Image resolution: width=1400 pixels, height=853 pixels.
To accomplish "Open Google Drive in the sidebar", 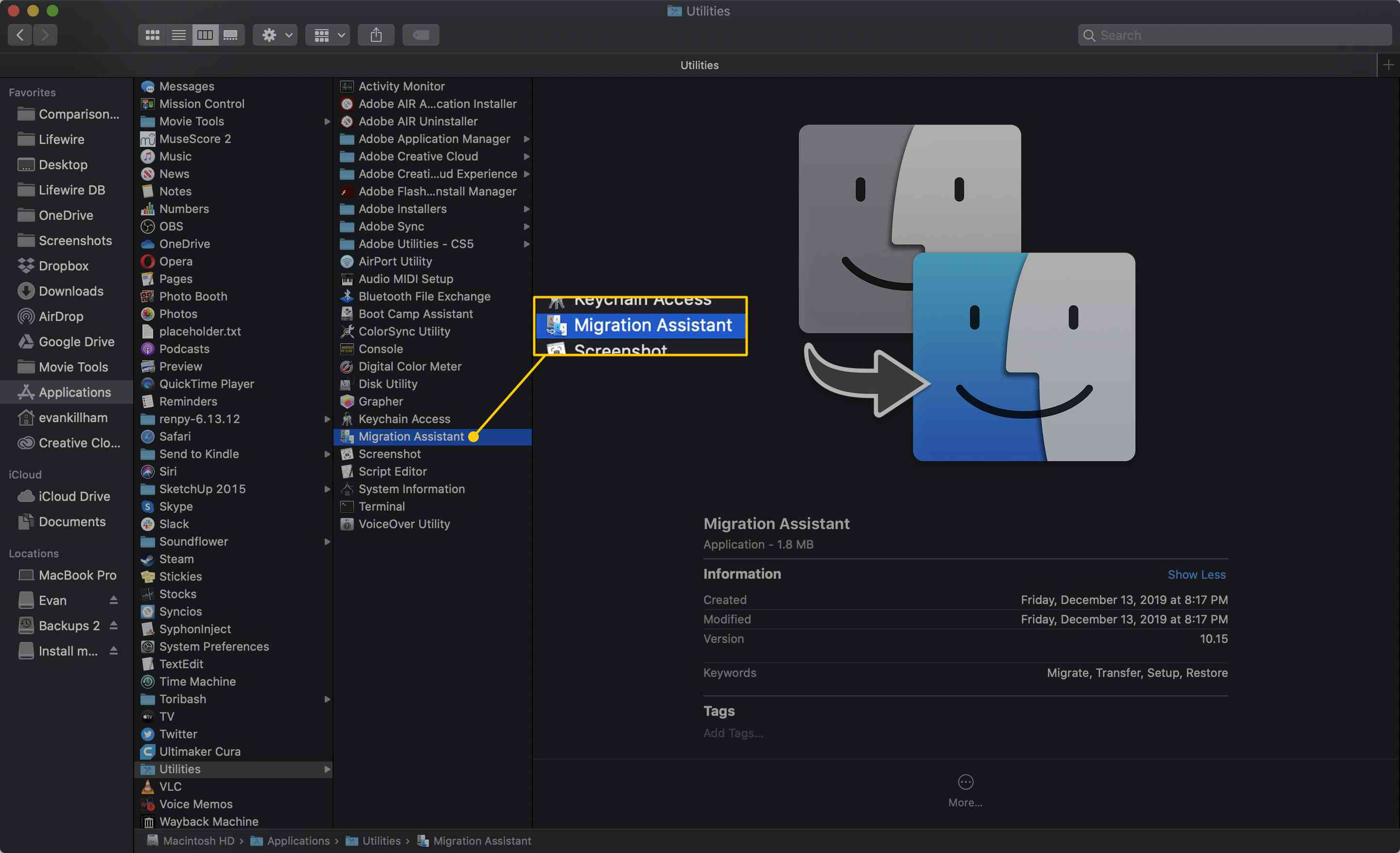I will pyautogui.click(x=67, y=341).
